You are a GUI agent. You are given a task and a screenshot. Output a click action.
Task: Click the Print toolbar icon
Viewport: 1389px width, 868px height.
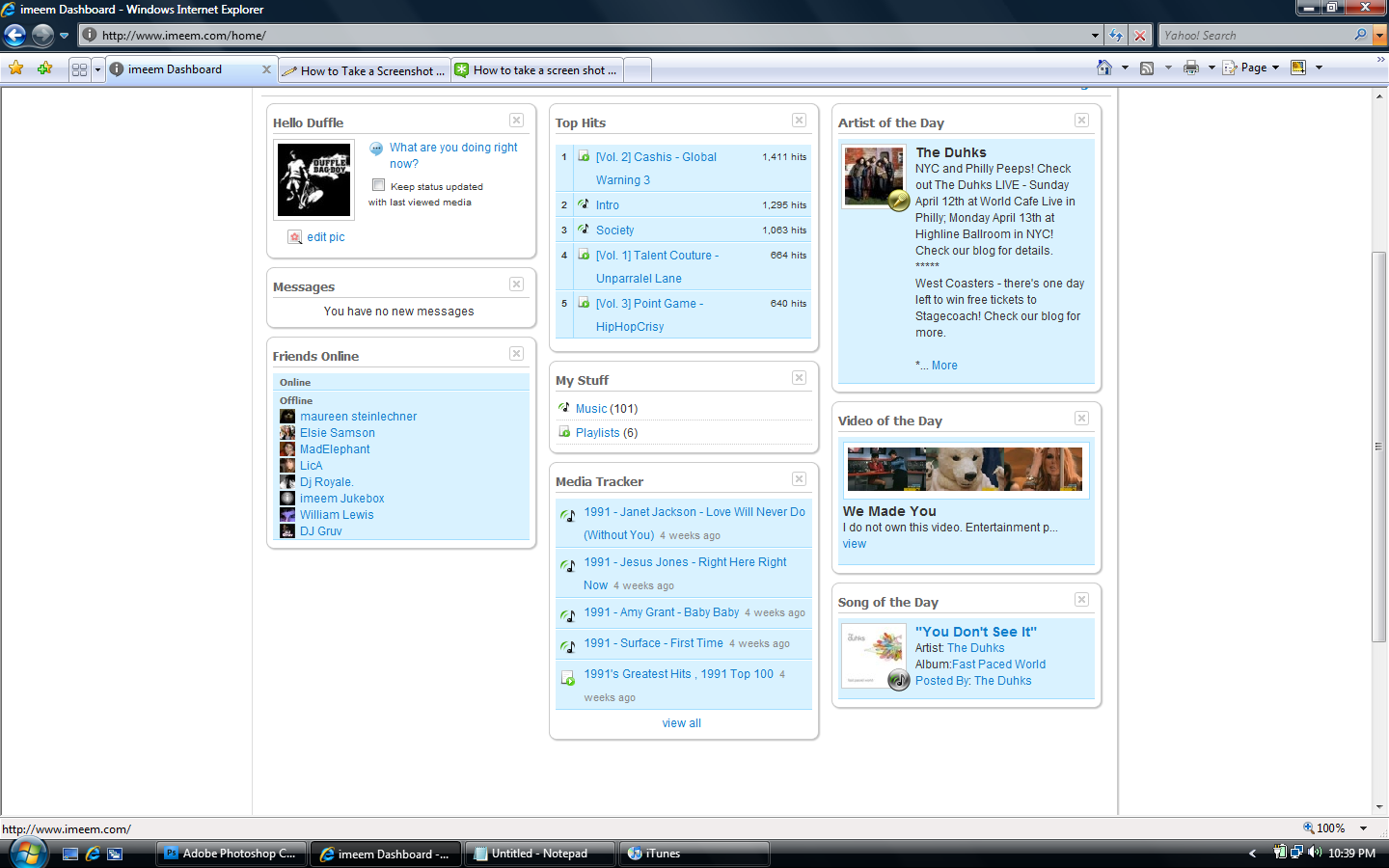(x=1191, y=68)
